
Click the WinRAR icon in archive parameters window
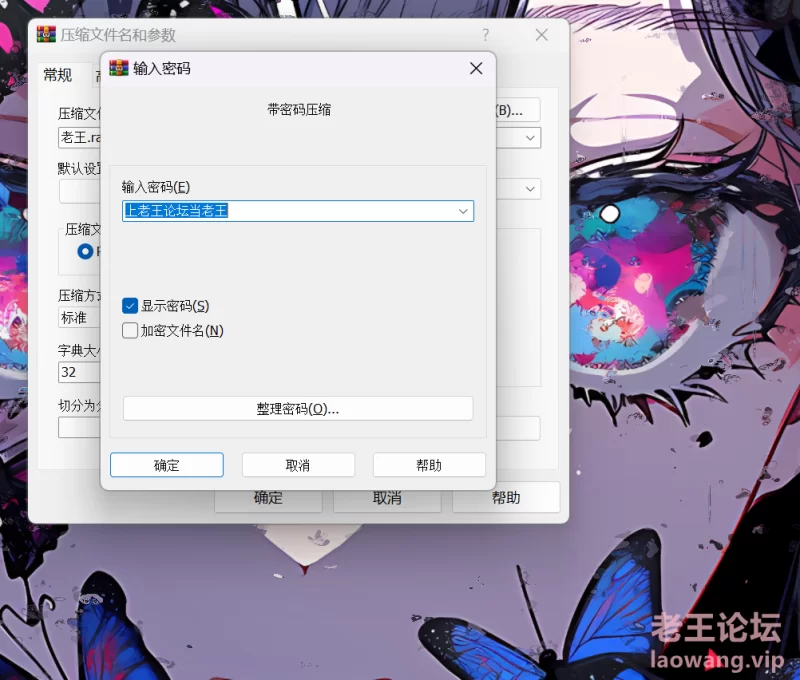46,34
